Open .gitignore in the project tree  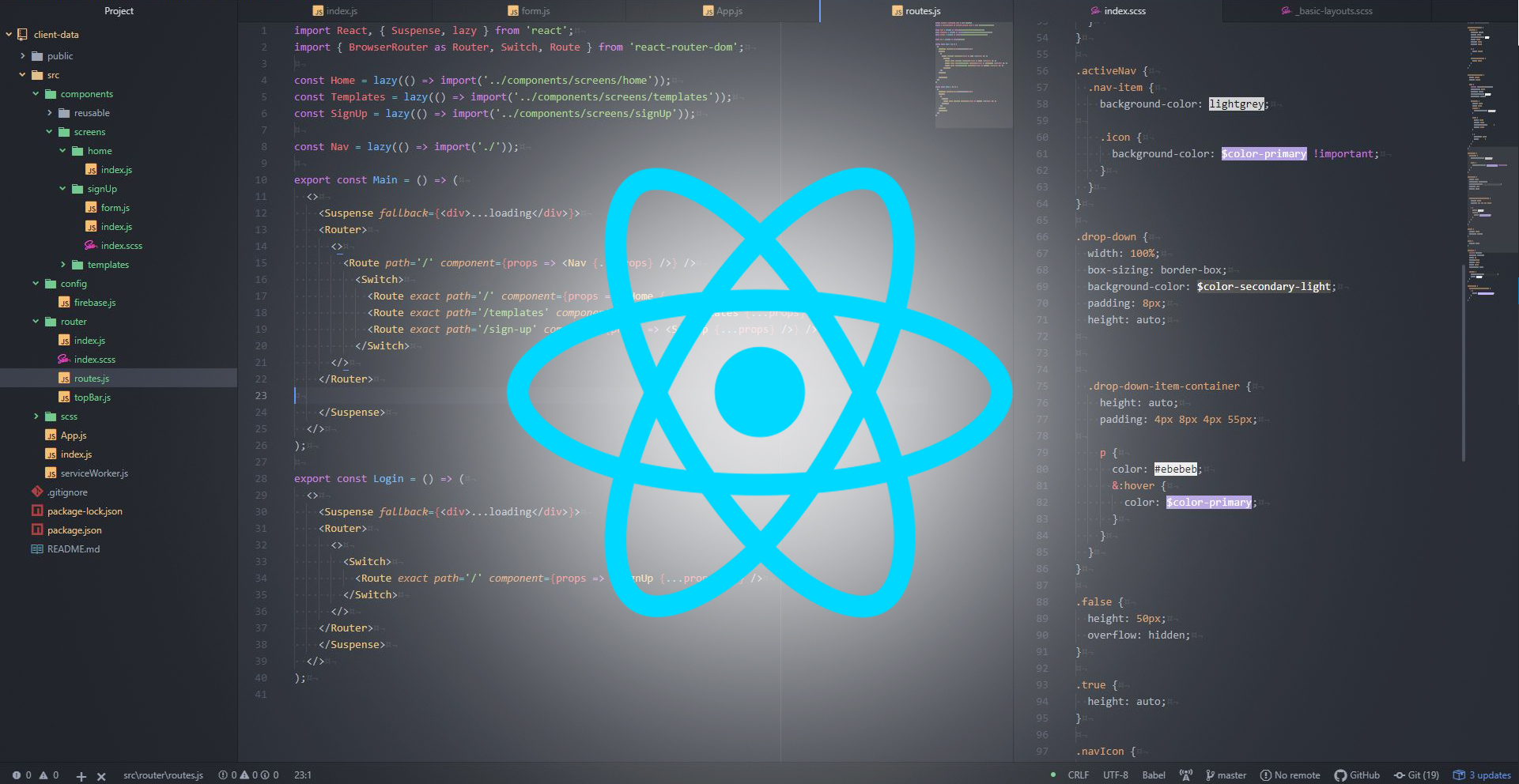click(x=59, y=492)
